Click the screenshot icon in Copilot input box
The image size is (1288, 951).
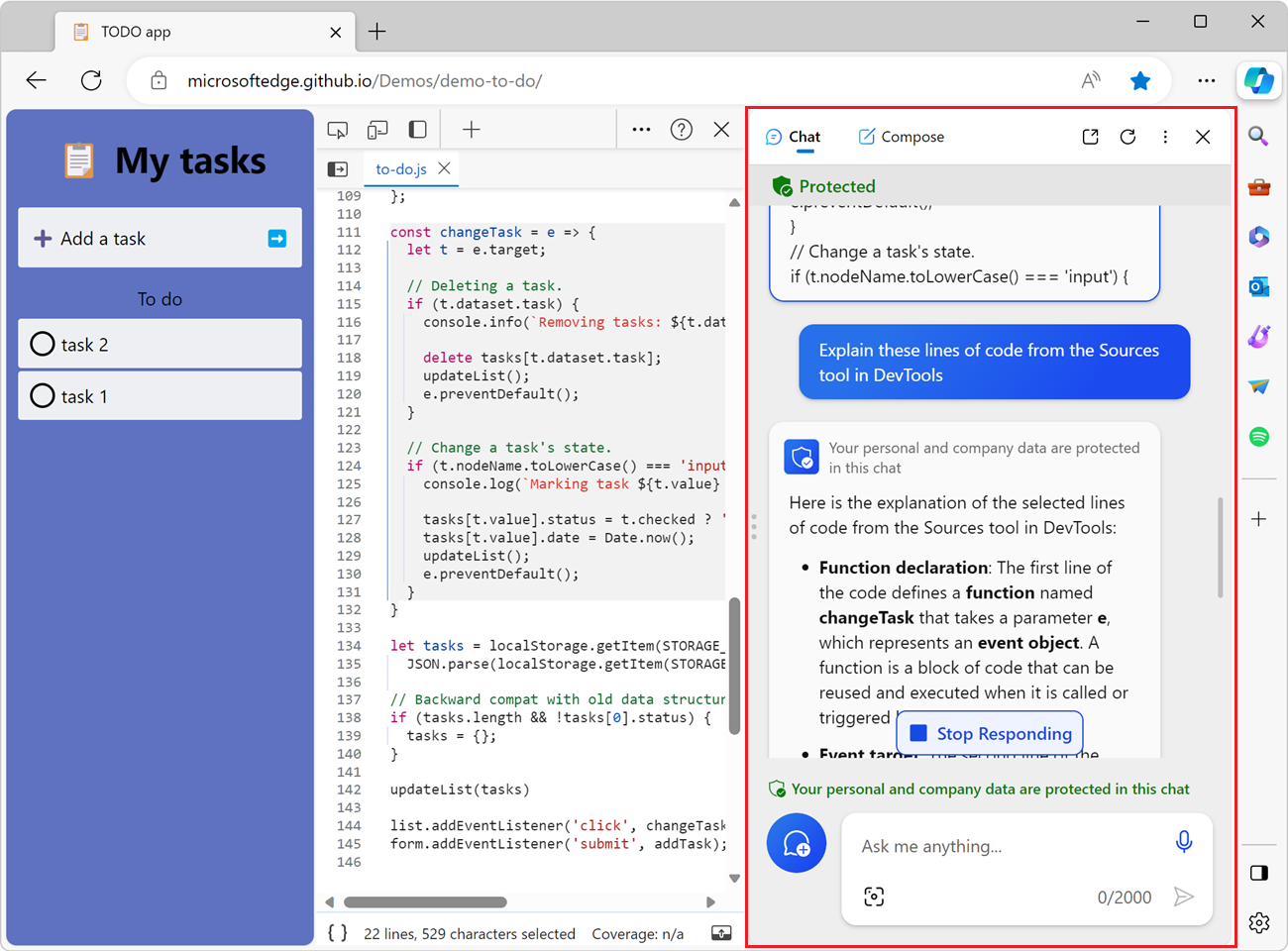tap(874, 896)
